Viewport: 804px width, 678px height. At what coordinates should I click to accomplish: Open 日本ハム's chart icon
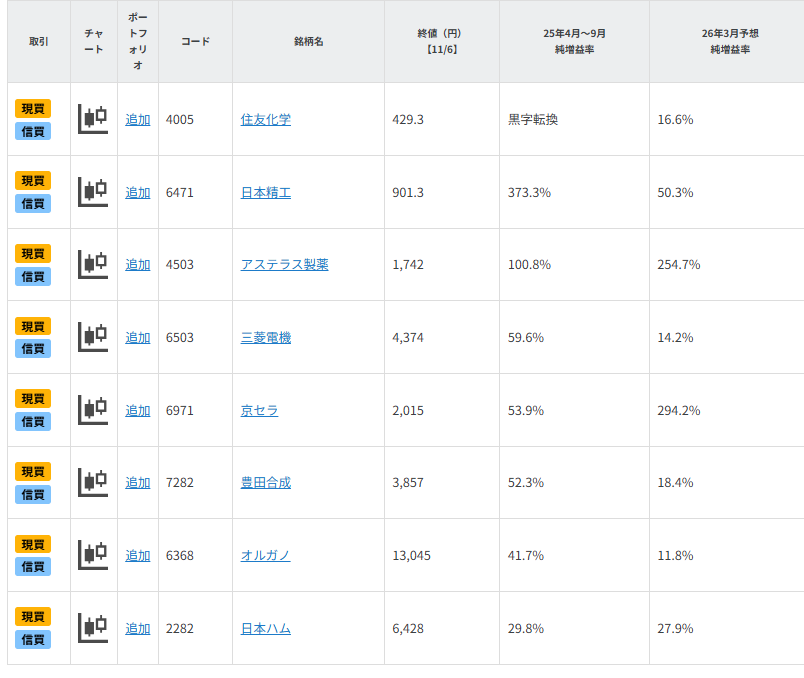(x=92, y=627)
